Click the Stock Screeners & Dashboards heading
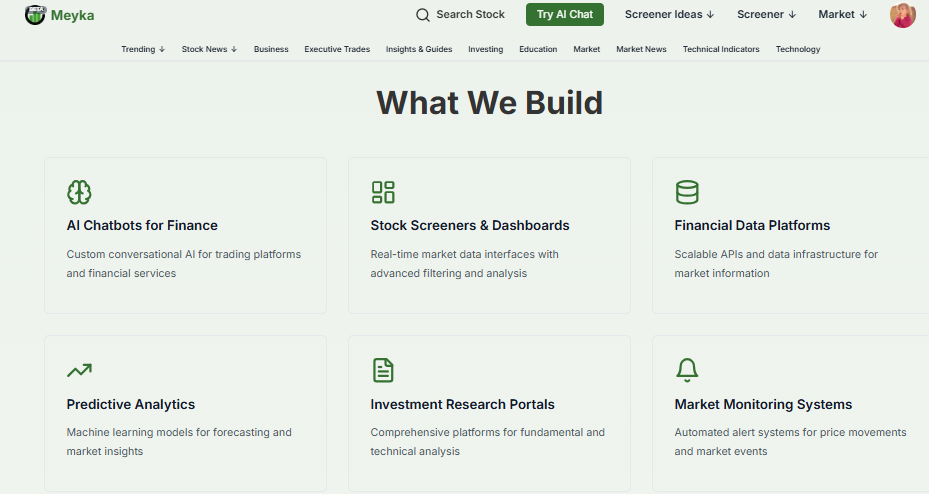 (470, 226)
